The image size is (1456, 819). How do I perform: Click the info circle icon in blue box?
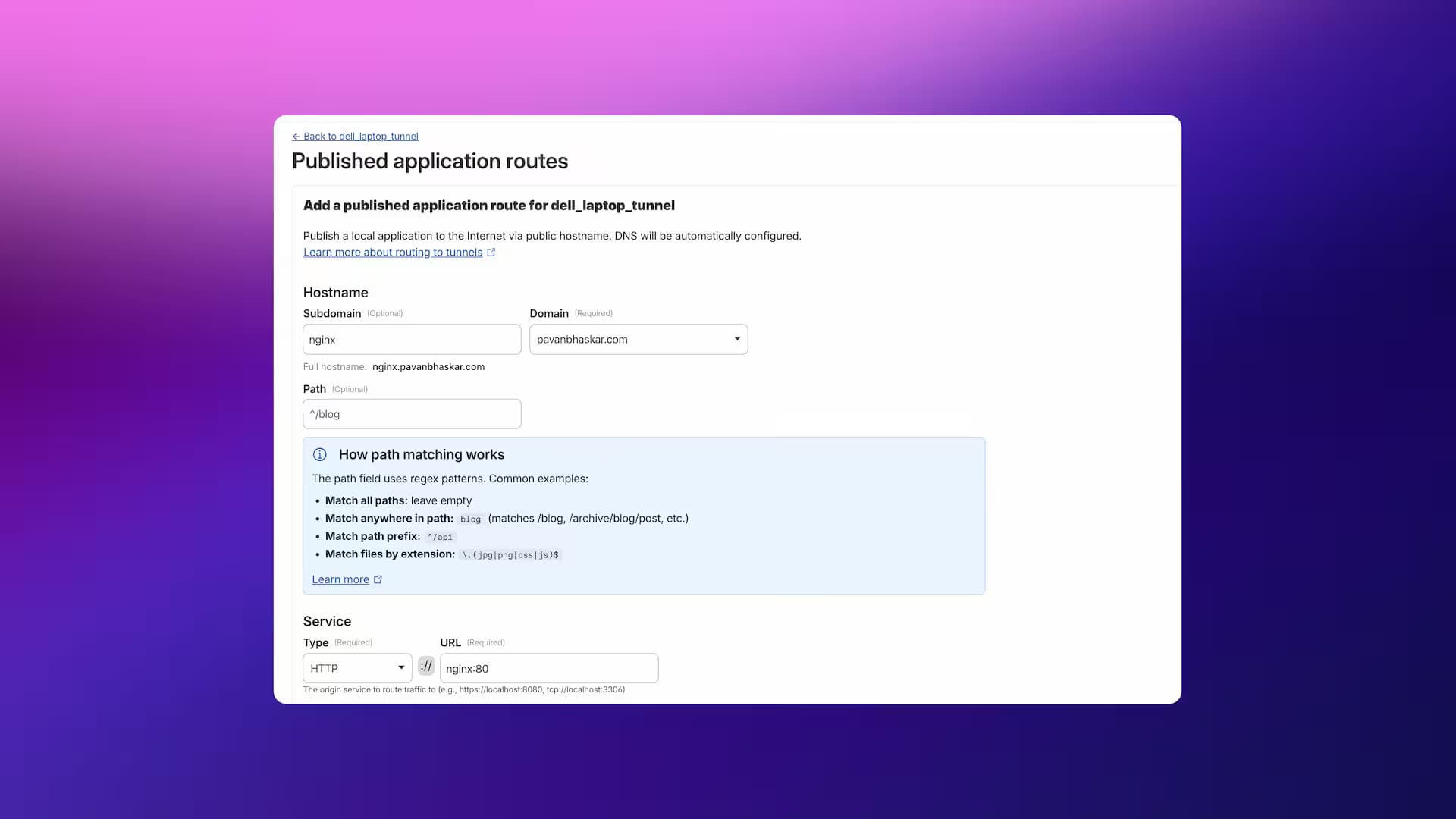(x=320, y=455)
